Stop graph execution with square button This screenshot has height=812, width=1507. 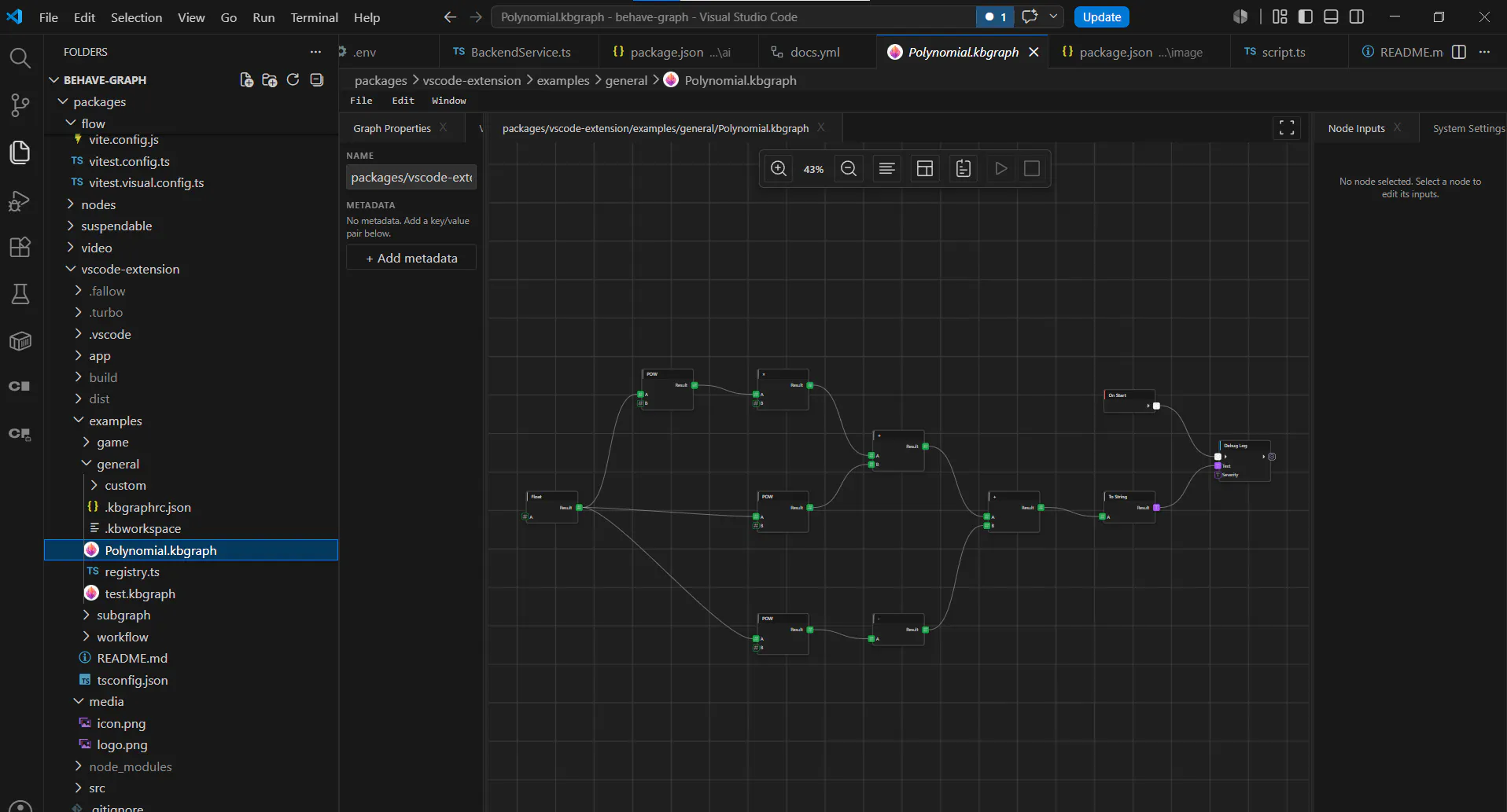[x=1032, y=169]
